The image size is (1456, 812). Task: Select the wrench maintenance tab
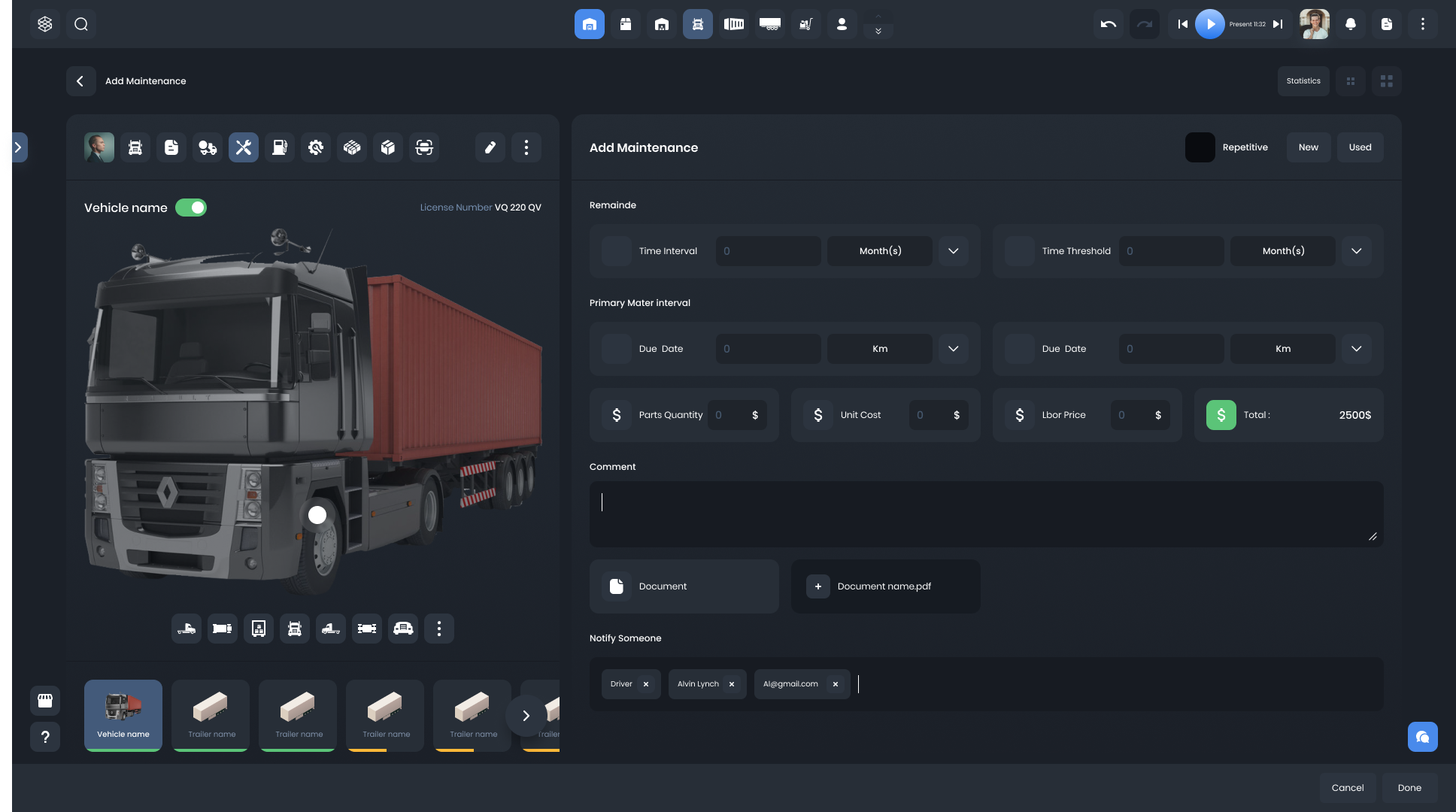[x=244, y=147]
